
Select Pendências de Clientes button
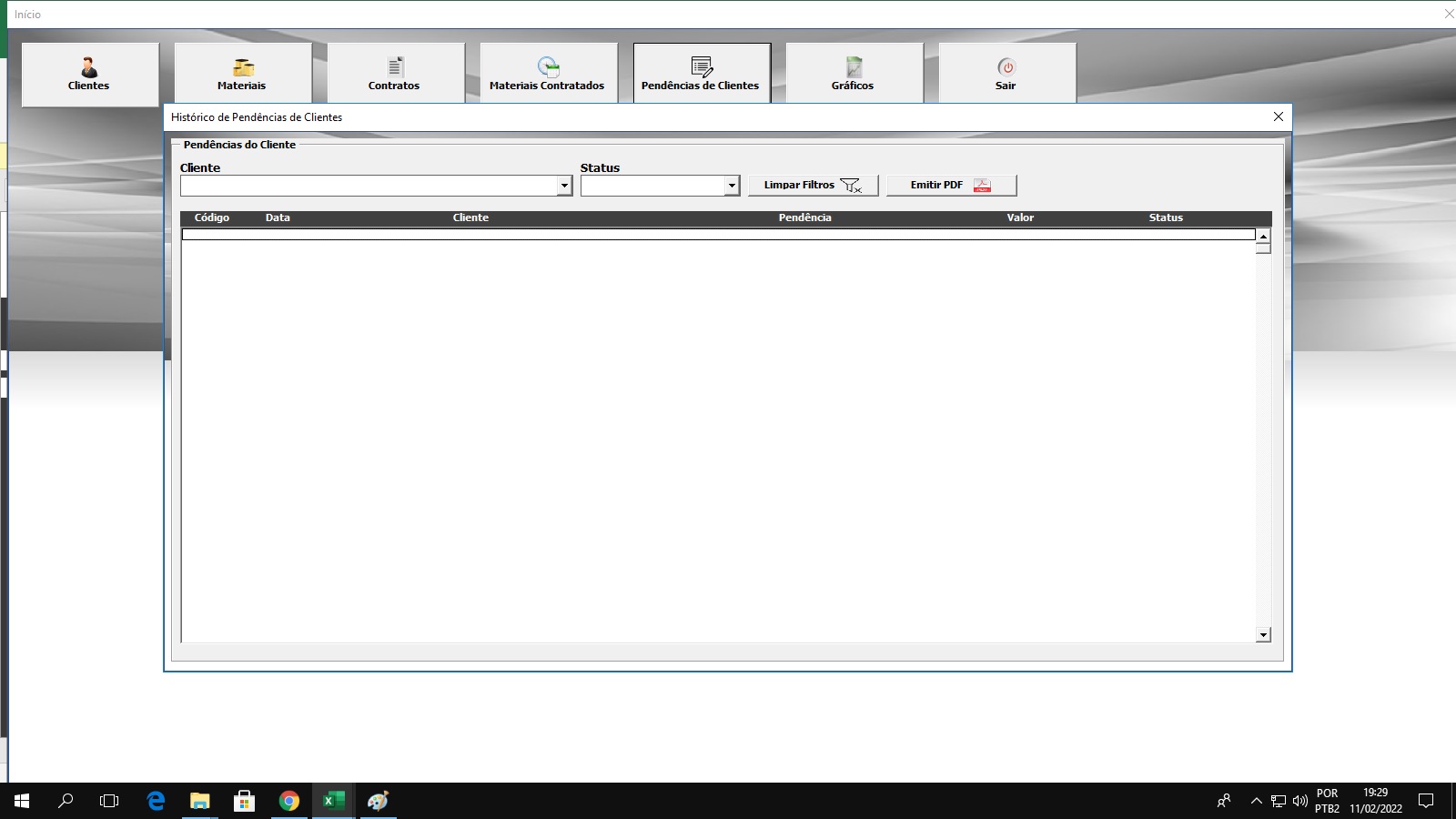701,75
